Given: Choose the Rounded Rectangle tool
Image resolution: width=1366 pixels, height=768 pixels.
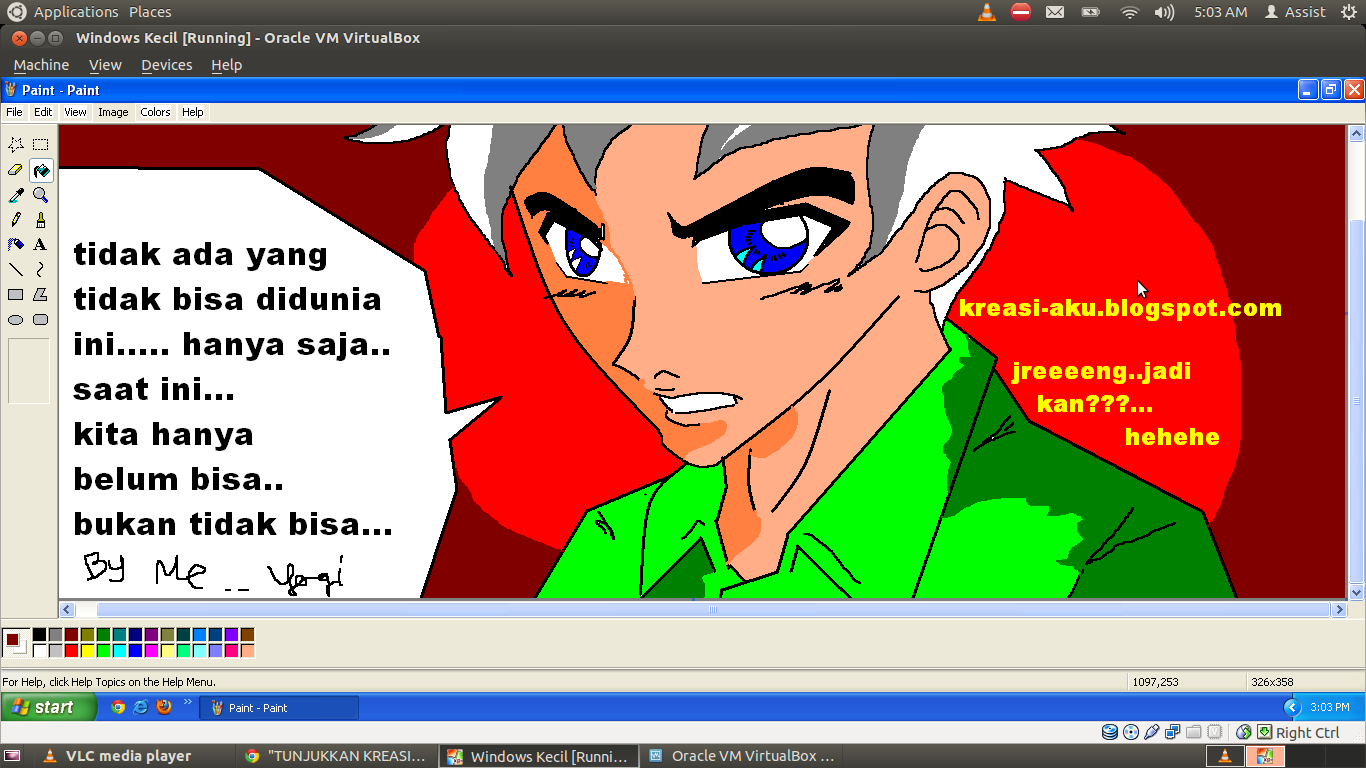Looking at the screenshot, I should tap(41, 320).
